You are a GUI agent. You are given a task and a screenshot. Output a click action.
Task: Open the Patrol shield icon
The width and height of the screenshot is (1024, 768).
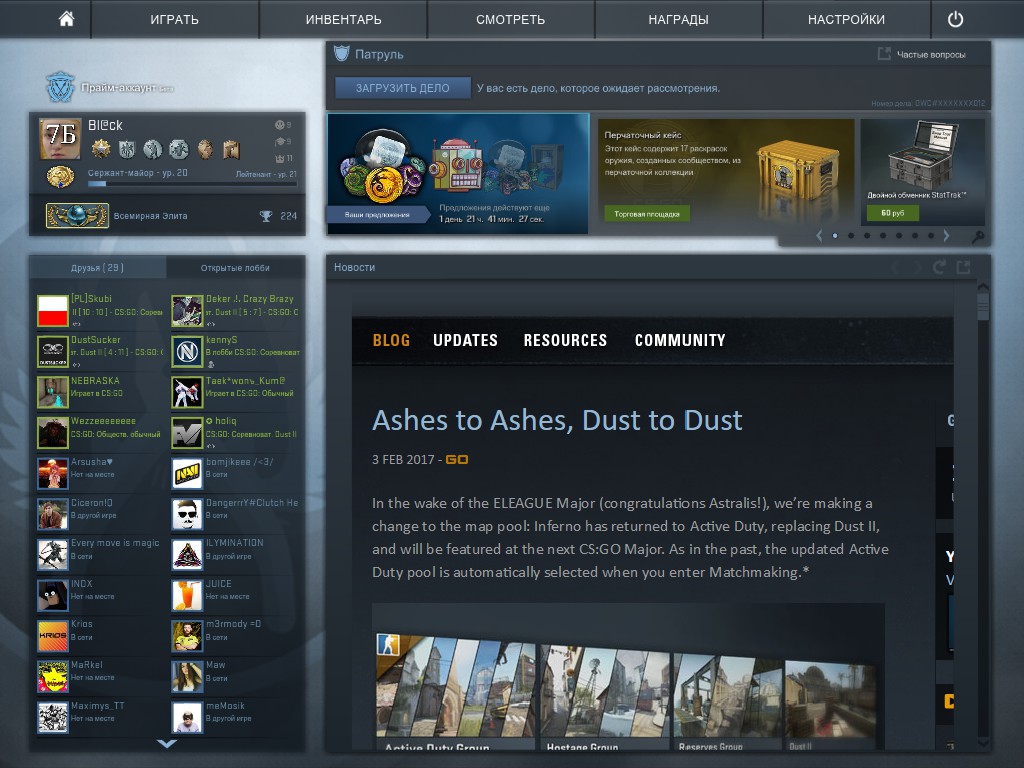click(x=342, y=54)
